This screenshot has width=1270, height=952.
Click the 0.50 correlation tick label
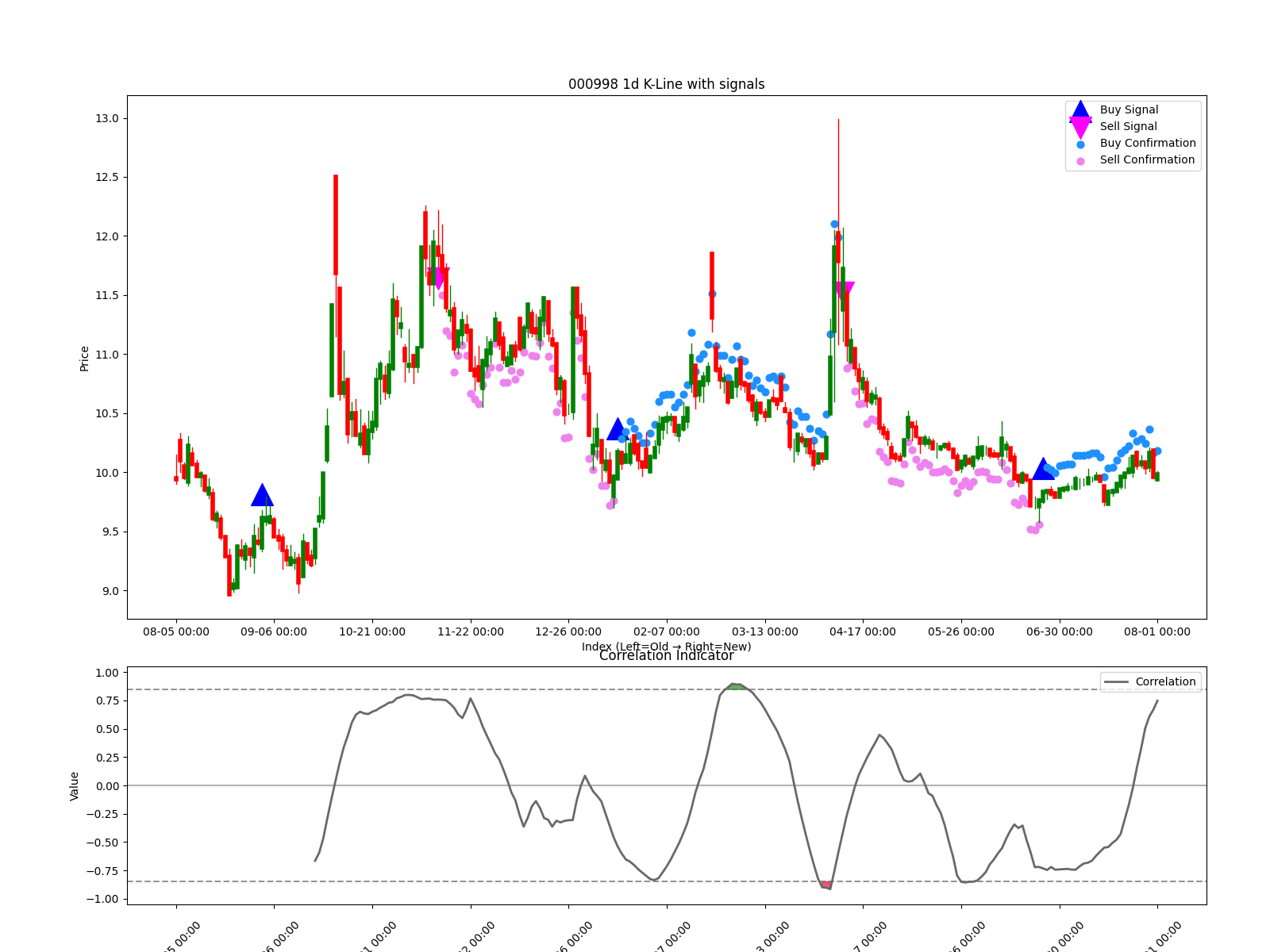click(x=107, y=730)
